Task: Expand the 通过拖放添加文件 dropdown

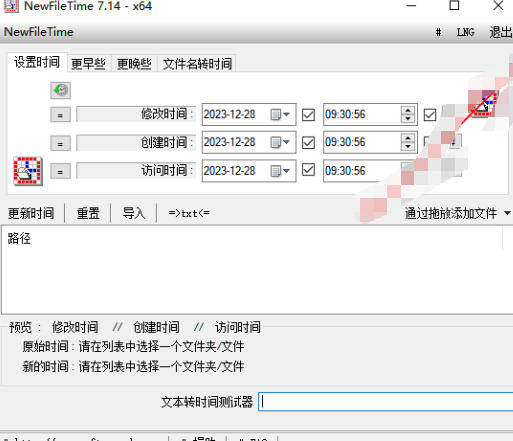Action: pyautogui.click(x=507, y=213)
